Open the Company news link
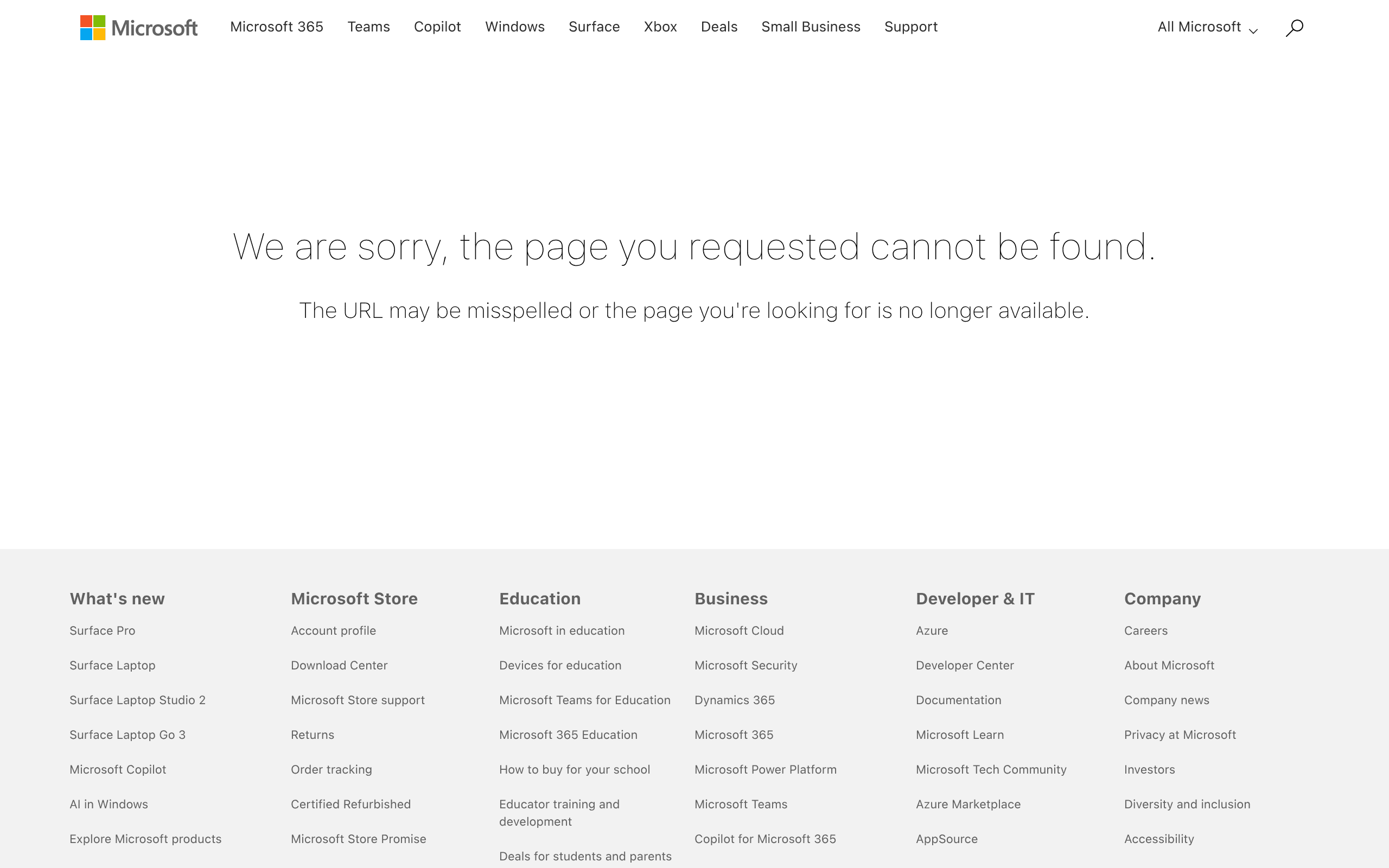 pyautogui.click(x=1167, y=700)
